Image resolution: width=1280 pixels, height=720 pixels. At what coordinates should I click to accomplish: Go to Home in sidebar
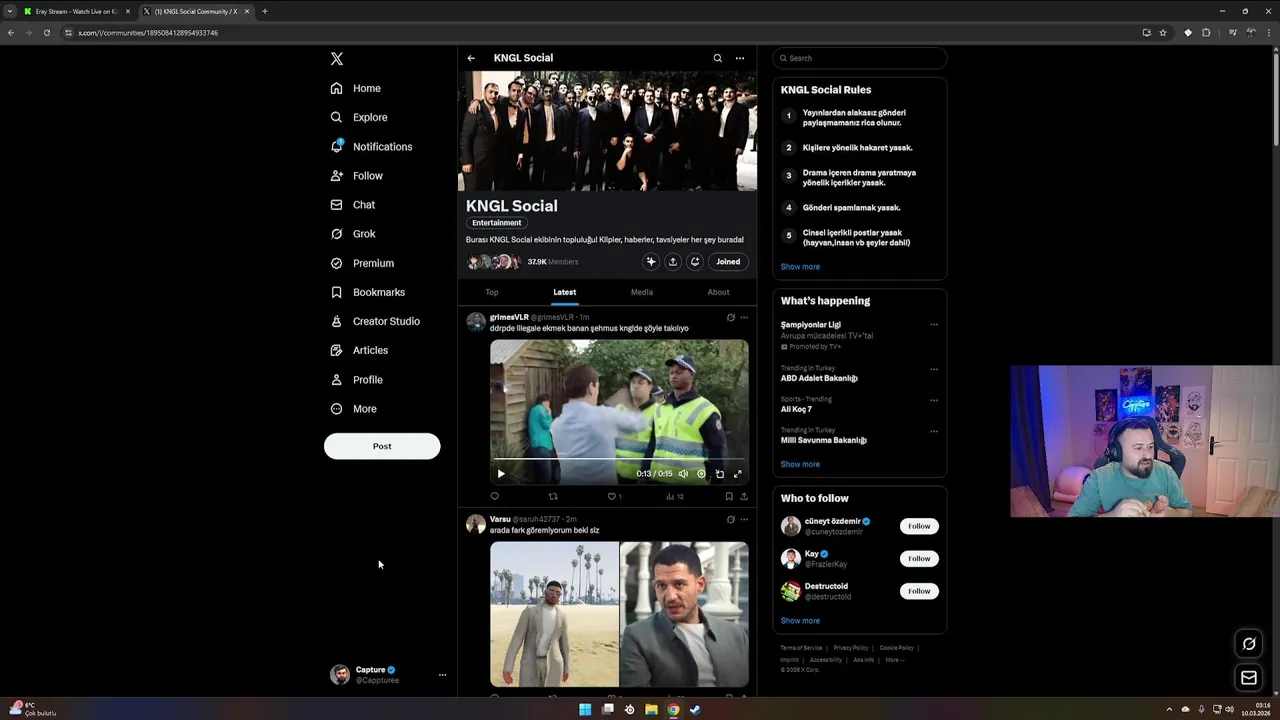pos(356,88)
